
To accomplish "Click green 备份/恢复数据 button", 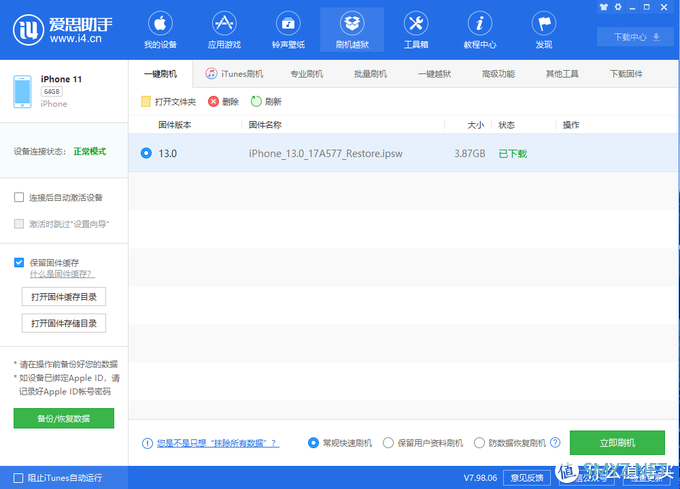I will coord(64,418).
